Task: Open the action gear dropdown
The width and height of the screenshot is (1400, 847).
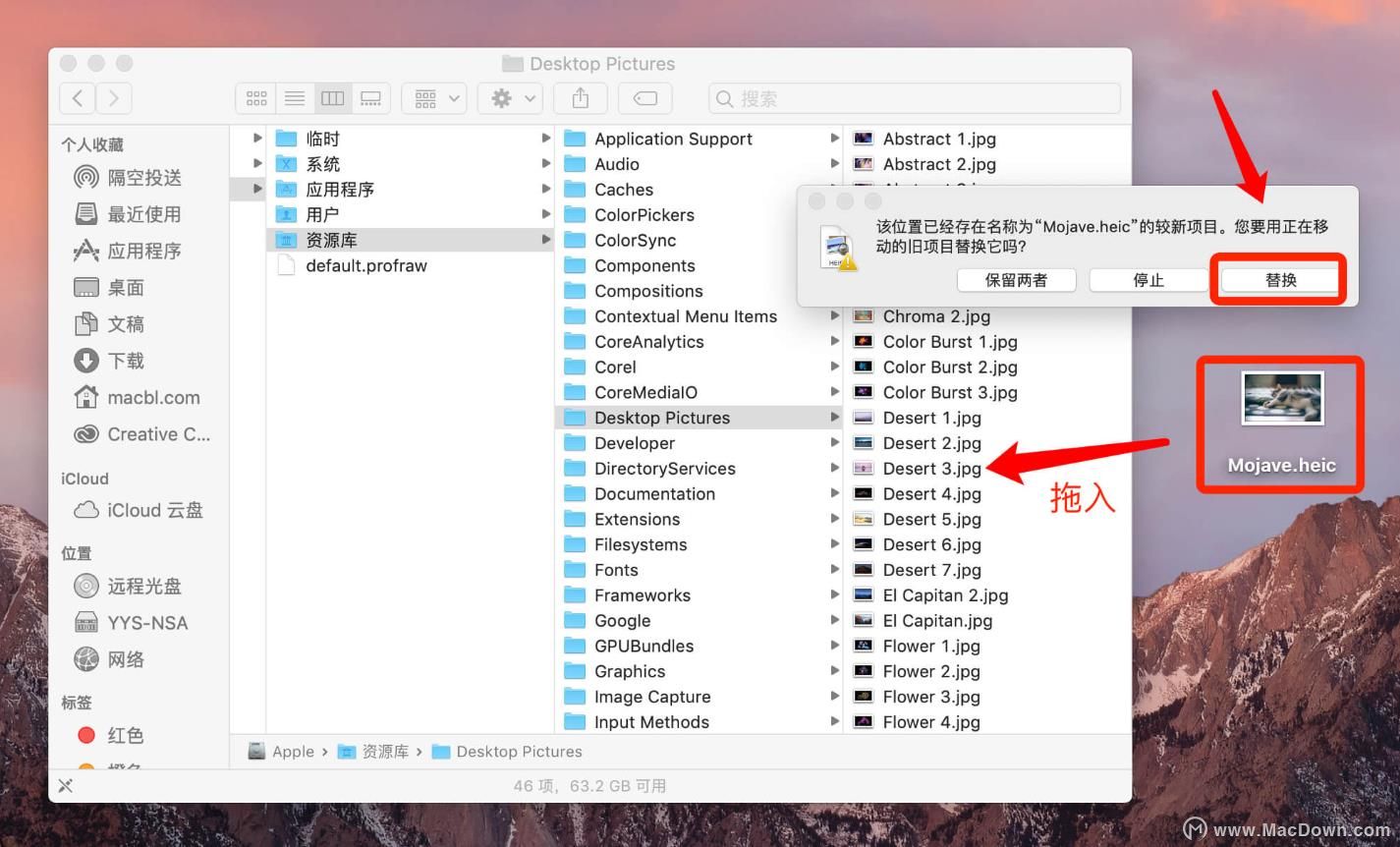Action: [509, 97]
